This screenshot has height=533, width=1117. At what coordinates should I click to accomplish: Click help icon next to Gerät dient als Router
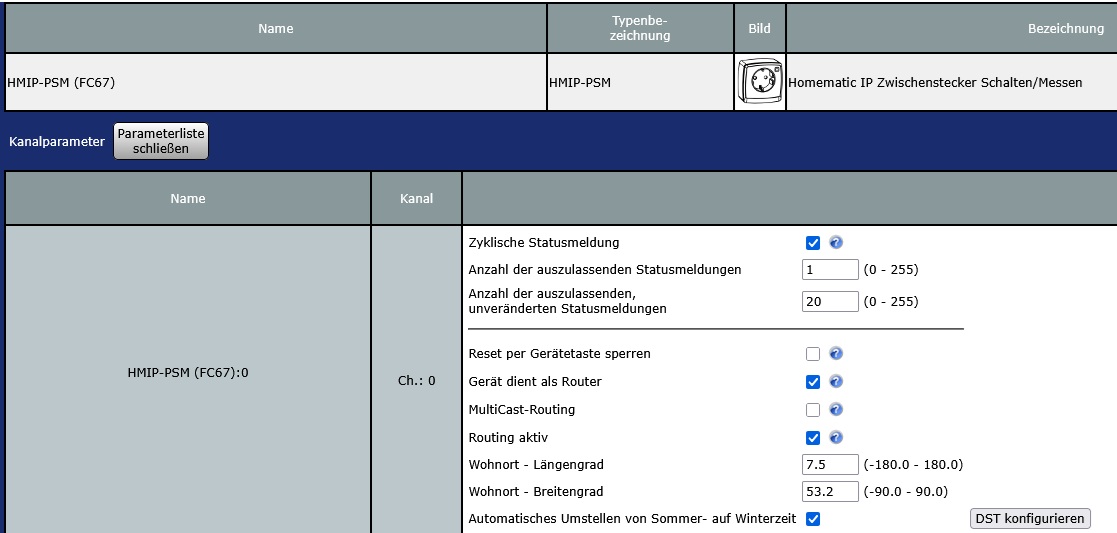(836, 382)
